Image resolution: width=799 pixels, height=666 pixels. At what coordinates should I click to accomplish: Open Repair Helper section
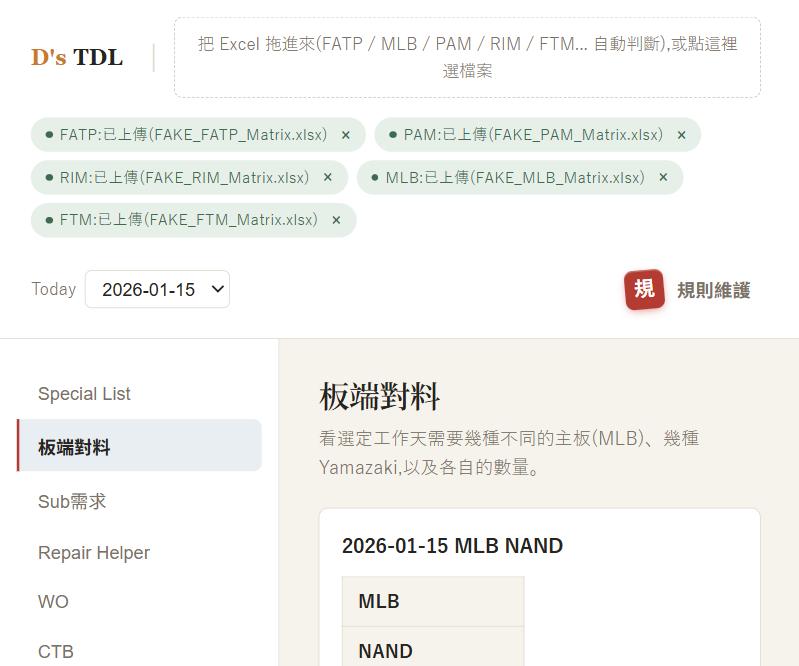(x=94, y=553)
